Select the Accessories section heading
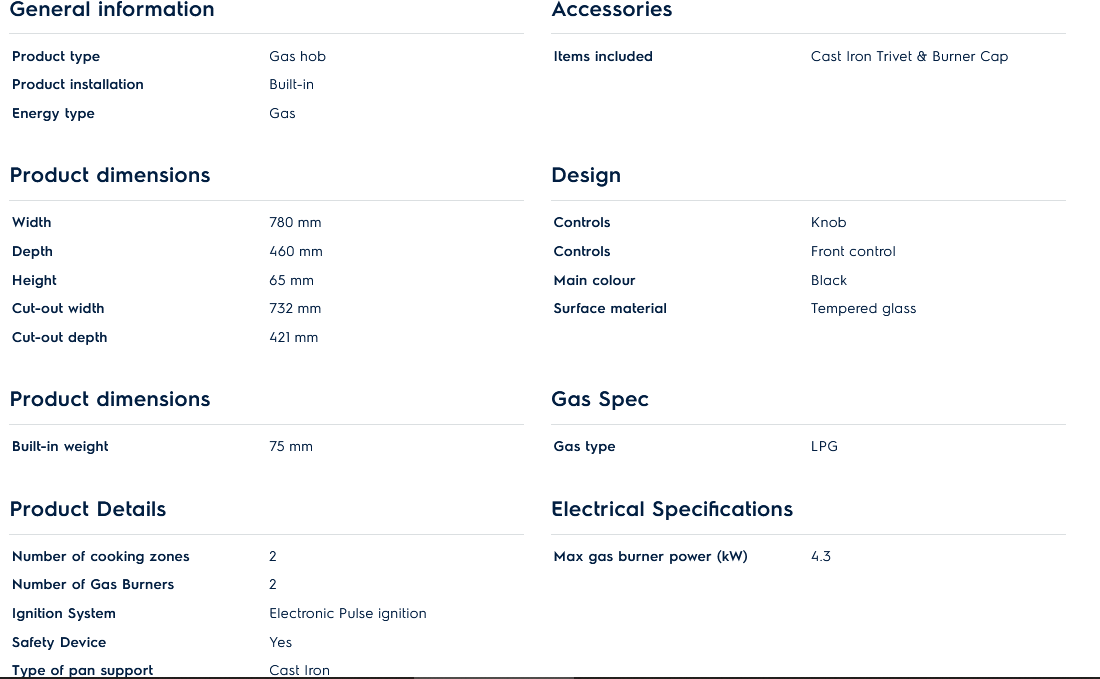The height and width of the screenshot is (679, 1100). [611, 10]
